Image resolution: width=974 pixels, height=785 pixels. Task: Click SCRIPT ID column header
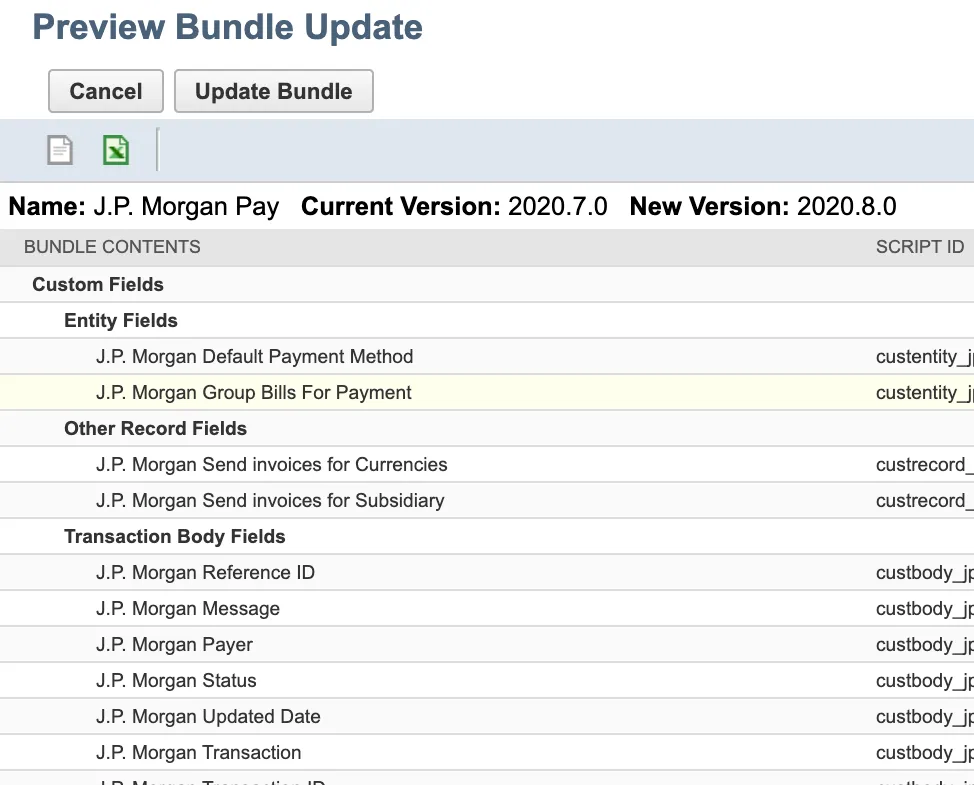click(920, 247)
